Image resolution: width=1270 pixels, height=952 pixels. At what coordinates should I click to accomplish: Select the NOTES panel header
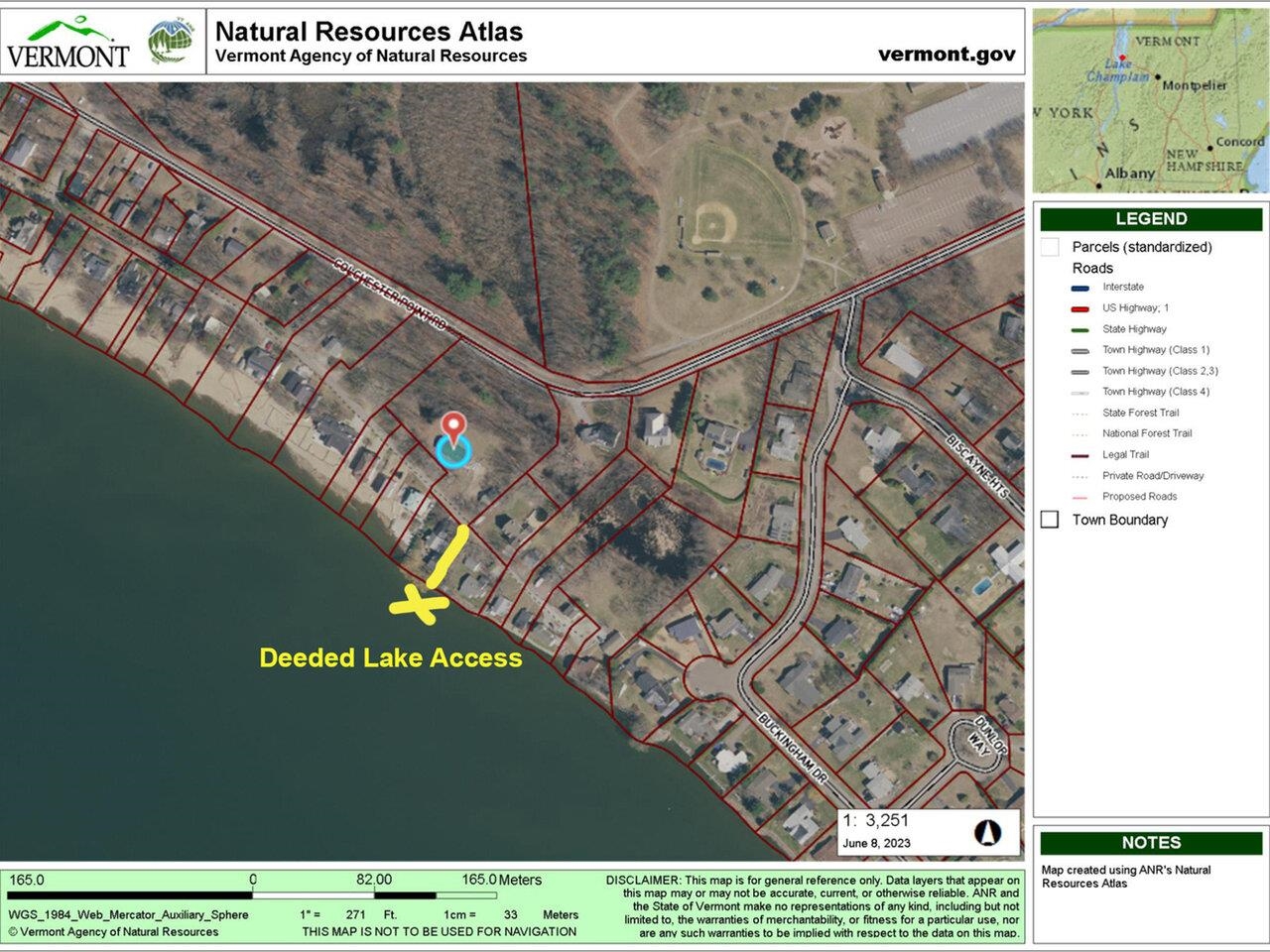point(1151,843)
